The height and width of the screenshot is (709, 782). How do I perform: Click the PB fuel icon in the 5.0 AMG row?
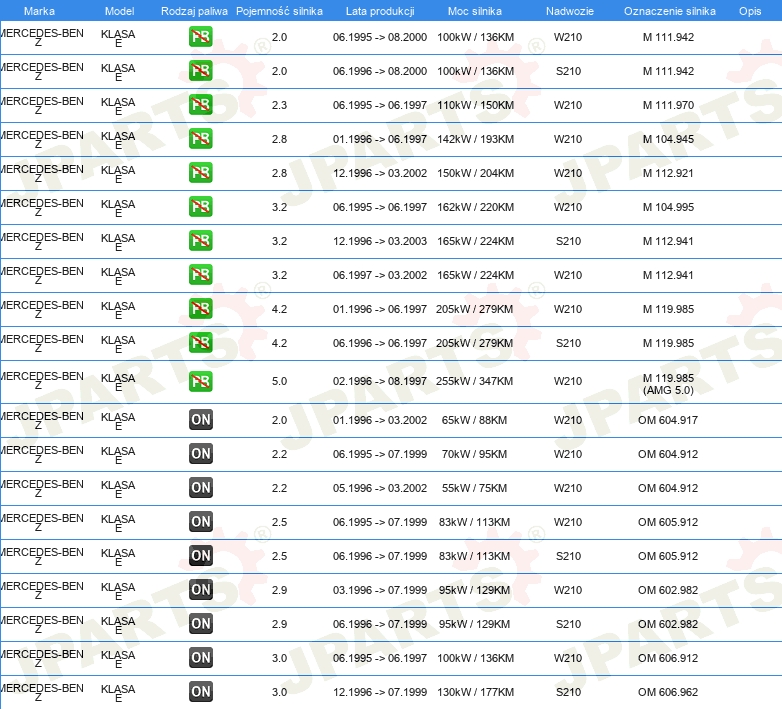[200, 381]
